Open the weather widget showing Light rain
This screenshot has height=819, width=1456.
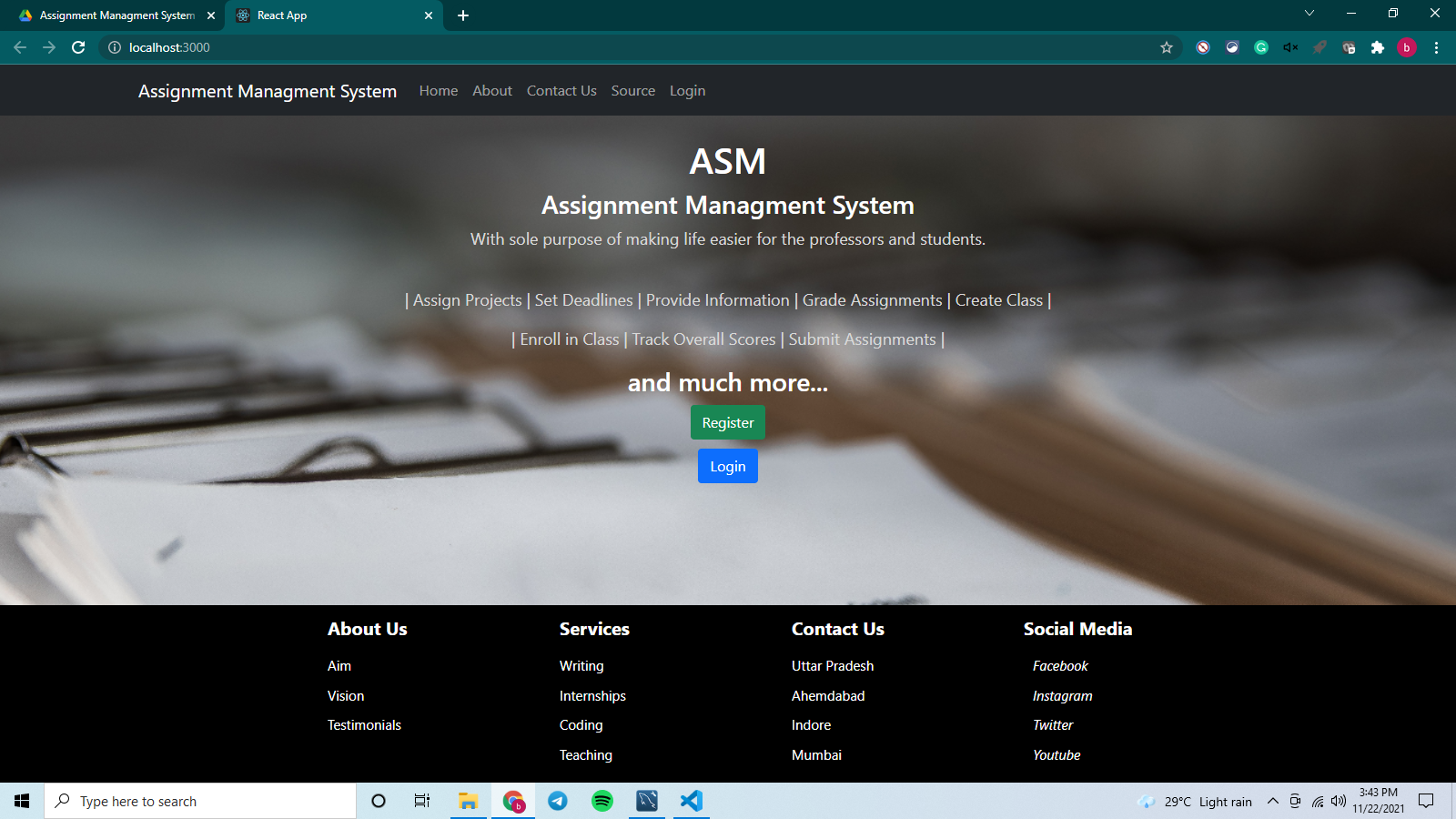[x=1195, y=802]
